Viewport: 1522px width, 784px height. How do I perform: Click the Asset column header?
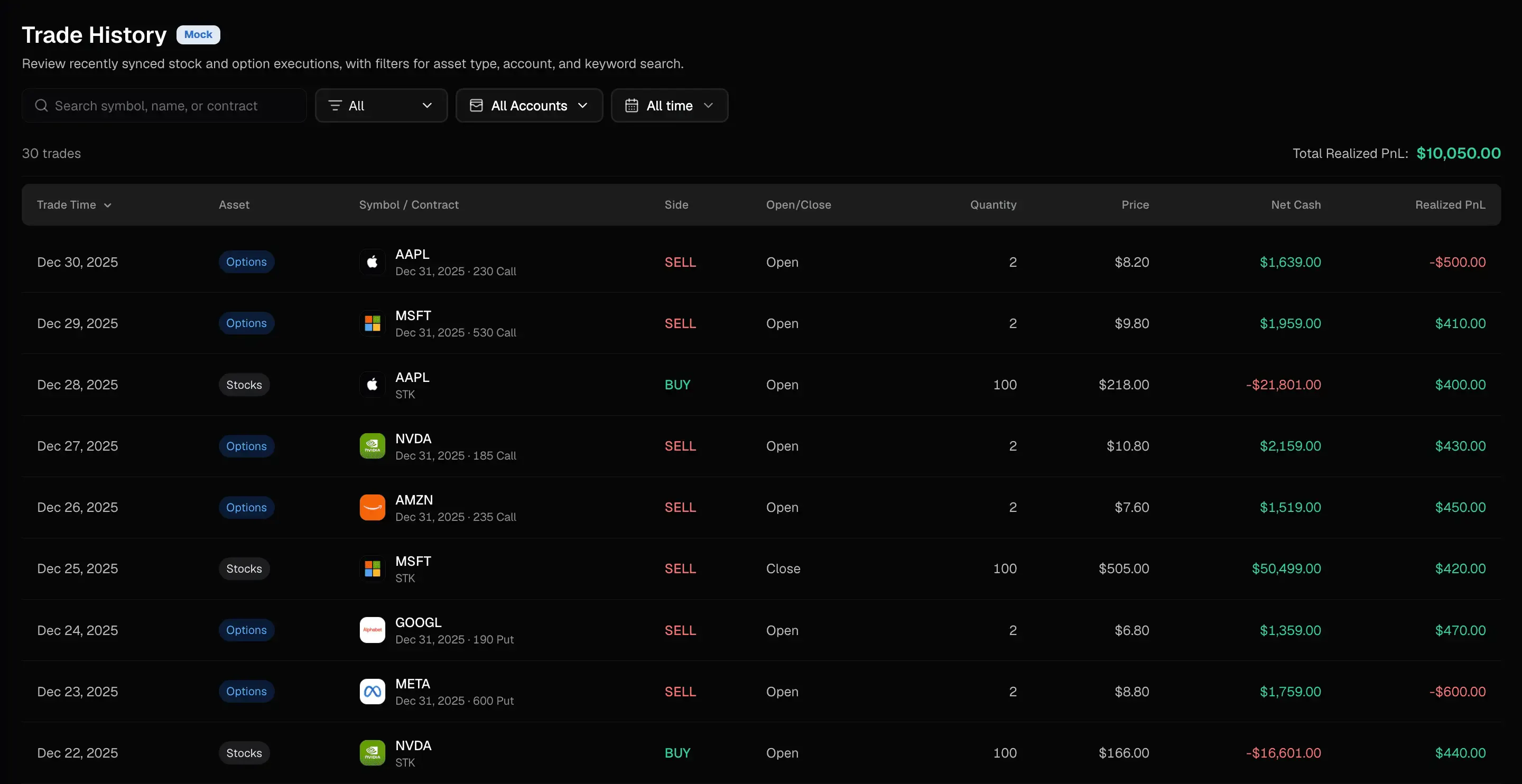point(234,204)
